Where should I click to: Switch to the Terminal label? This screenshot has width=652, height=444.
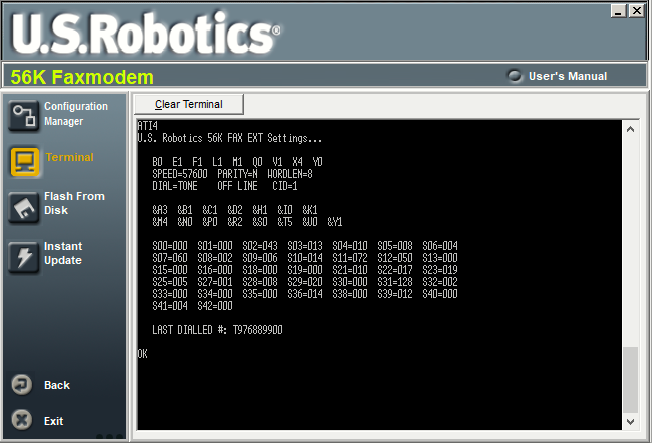69,157
